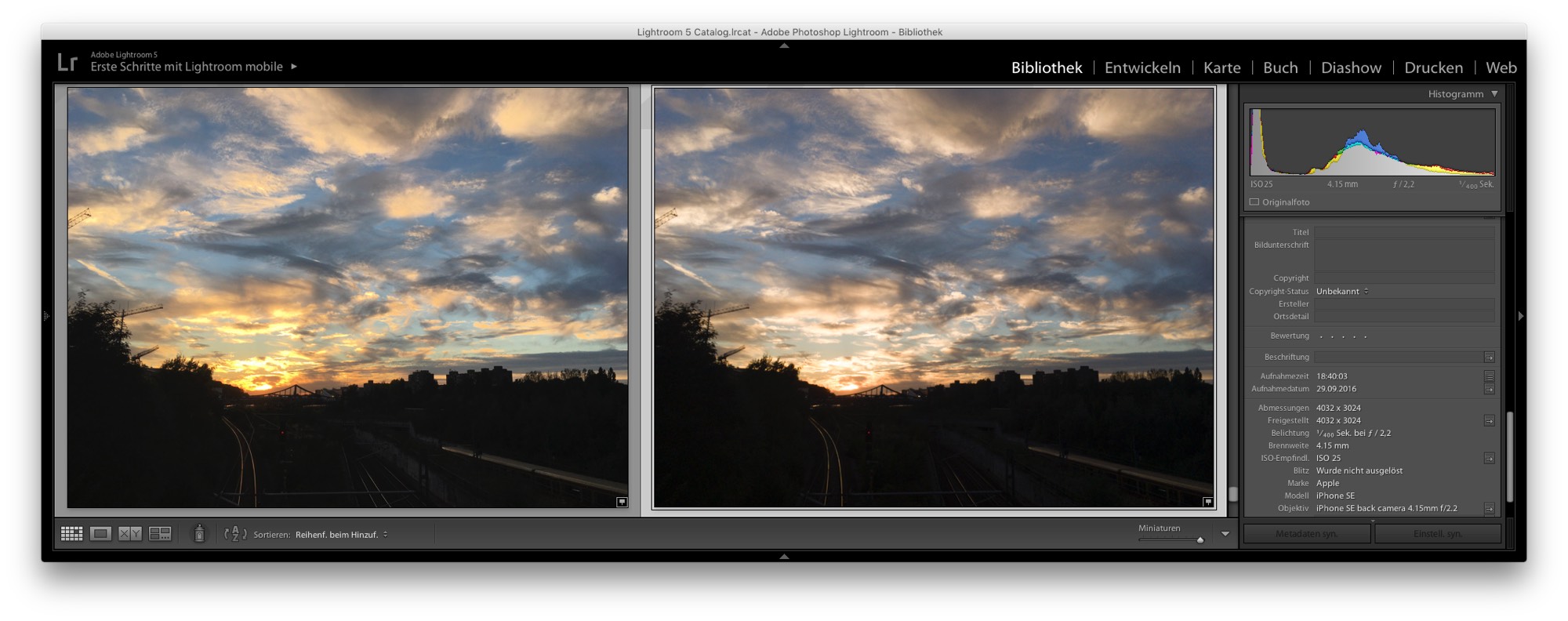1568x621 pixels.
Task: Switch to the Entwickeln module
Action: point(1142,68)
